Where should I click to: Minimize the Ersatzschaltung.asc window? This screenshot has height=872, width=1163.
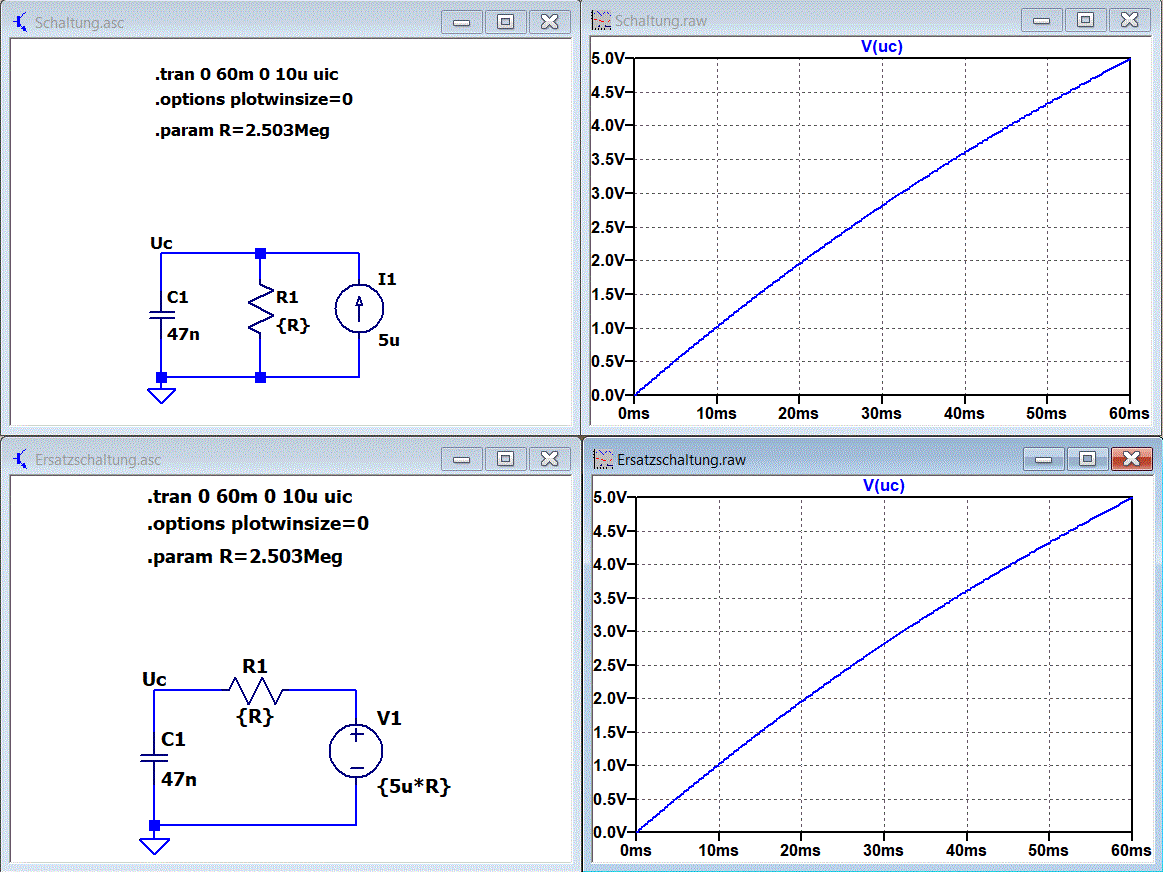click(x=461, y=459)
